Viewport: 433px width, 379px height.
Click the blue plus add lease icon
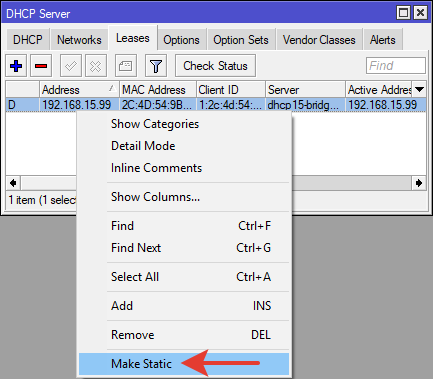tap(16, 66)
